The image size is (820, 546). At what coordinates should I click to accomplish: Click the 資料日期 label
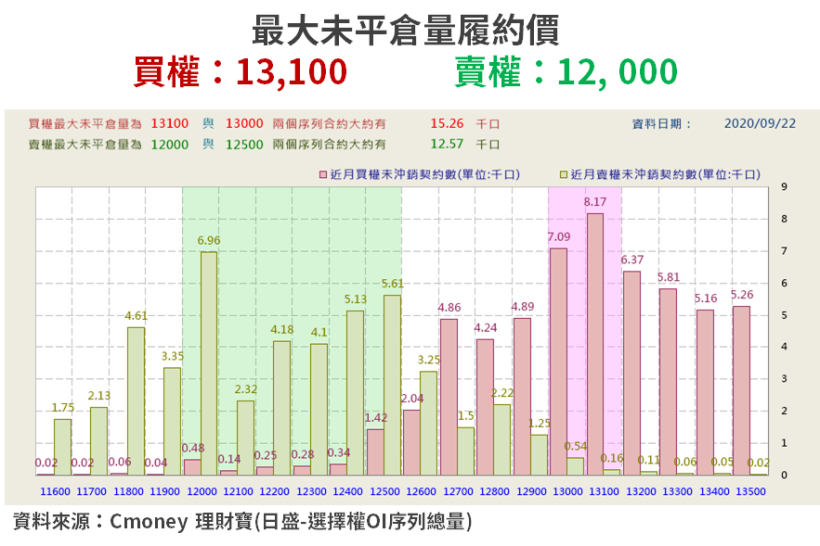[662, 124]
